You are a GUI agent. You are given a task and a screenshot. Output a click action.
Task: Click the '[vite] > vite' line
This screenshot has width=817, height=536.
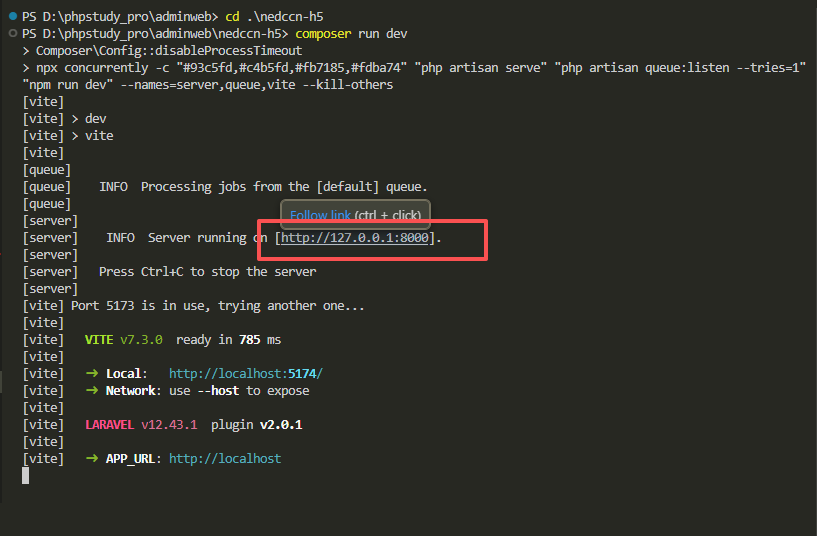point(68,135)
